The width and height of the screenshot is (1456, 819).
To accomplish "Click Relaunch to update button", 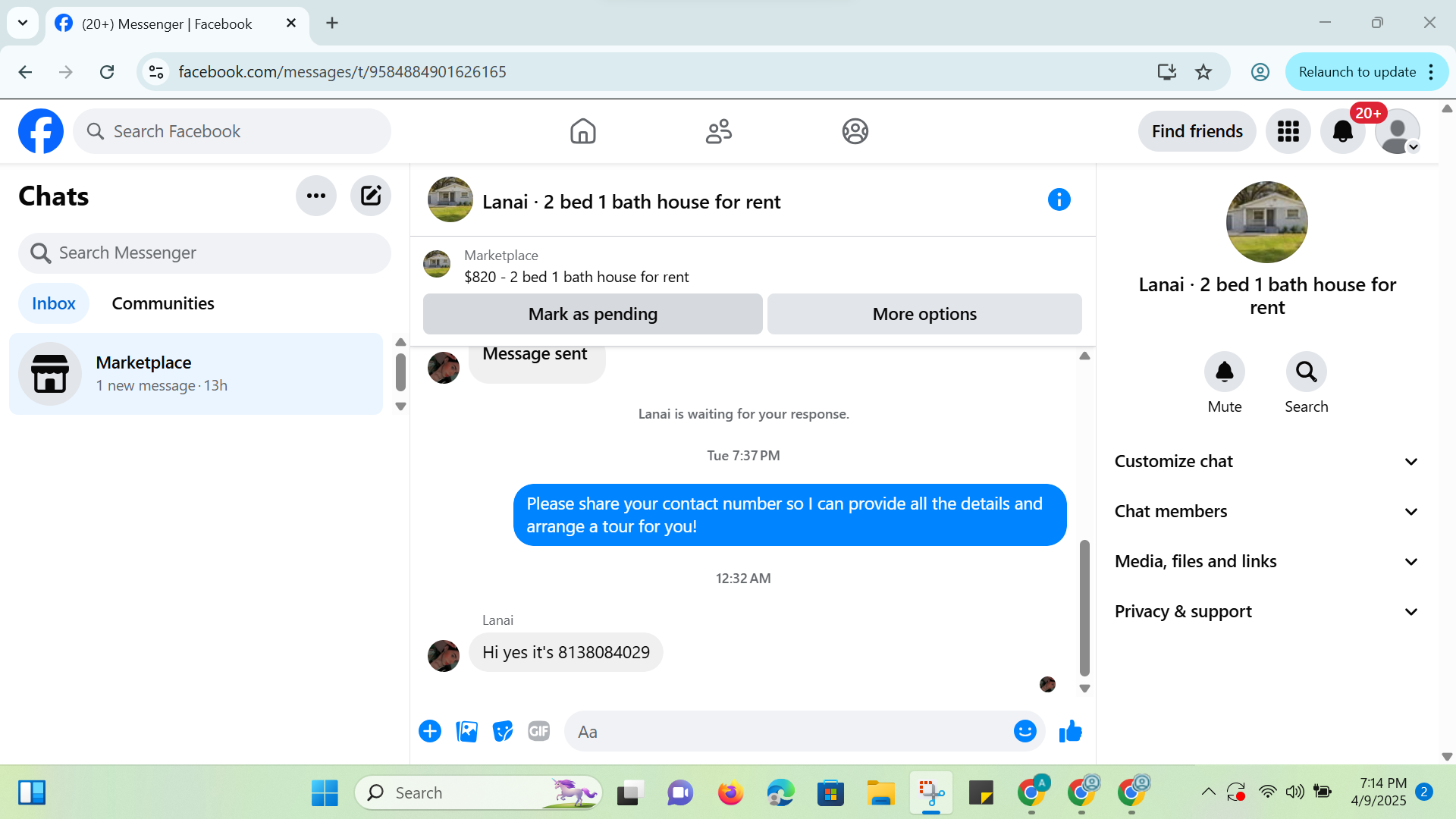I will tap(1357, 72).
